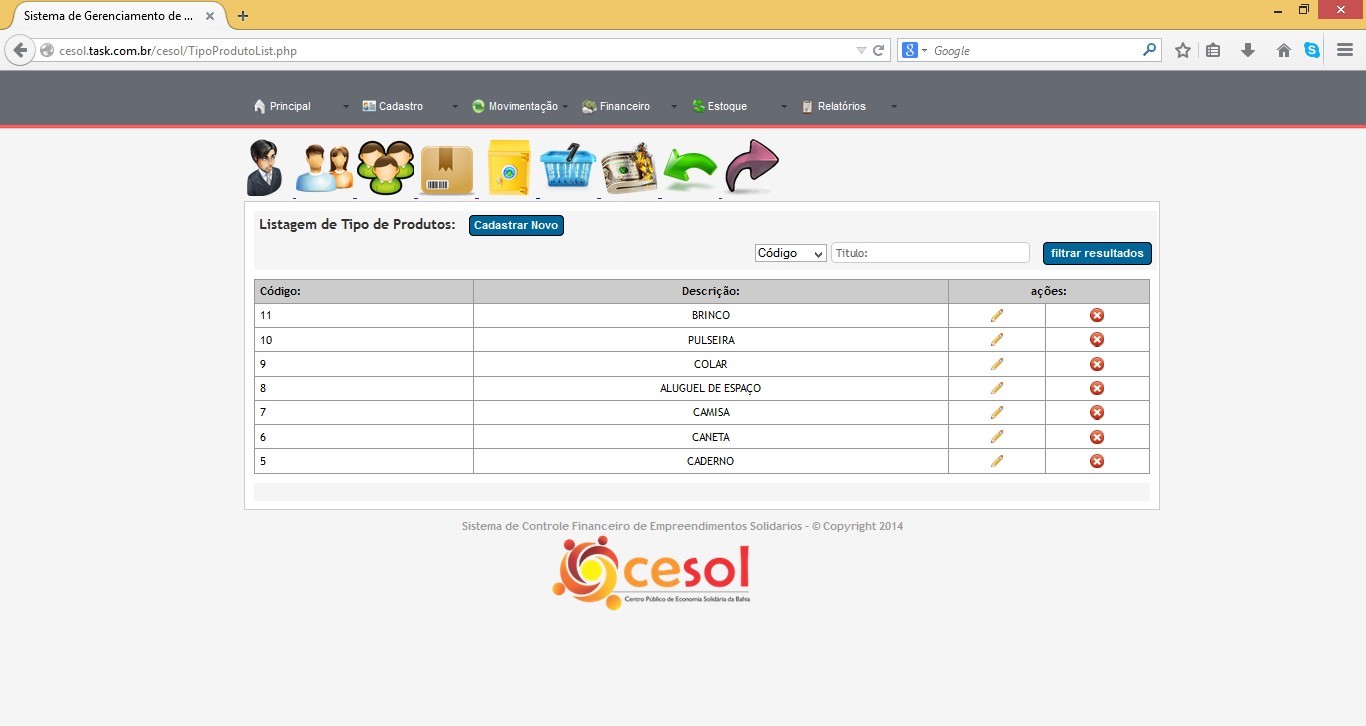
Task: Open the Relatórios menu
Action: (841, 106)
